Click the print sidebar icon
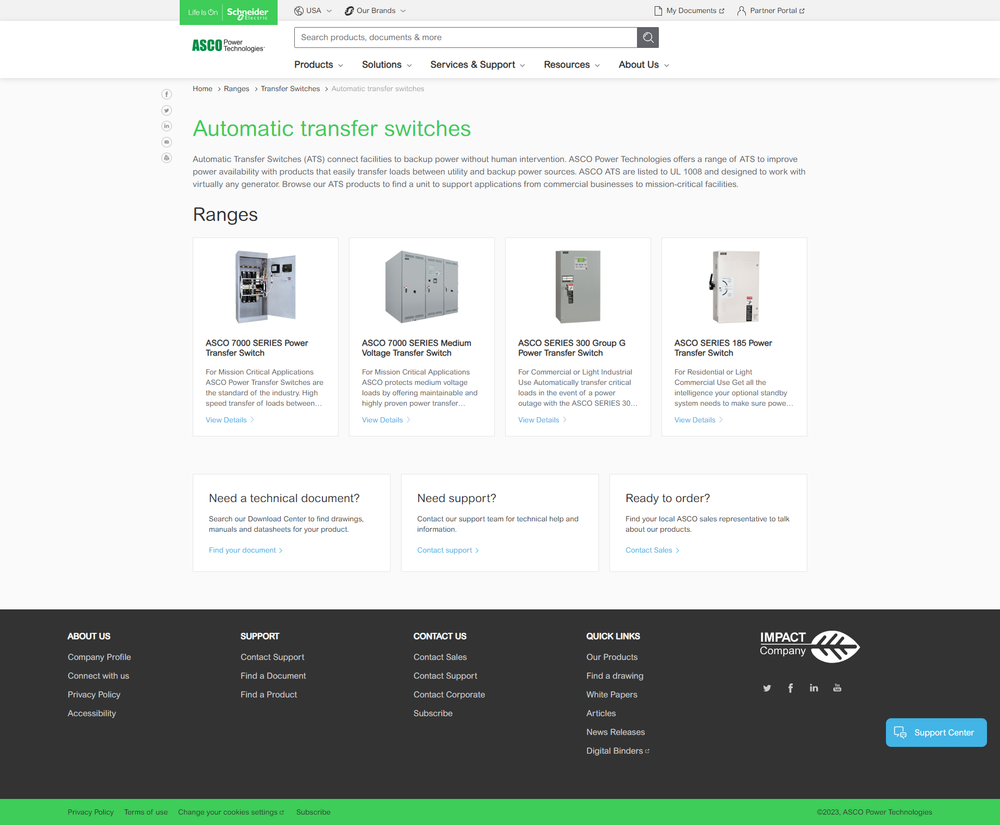The width and height of the screenshot is (1000, 825). (x=166, y=157)
